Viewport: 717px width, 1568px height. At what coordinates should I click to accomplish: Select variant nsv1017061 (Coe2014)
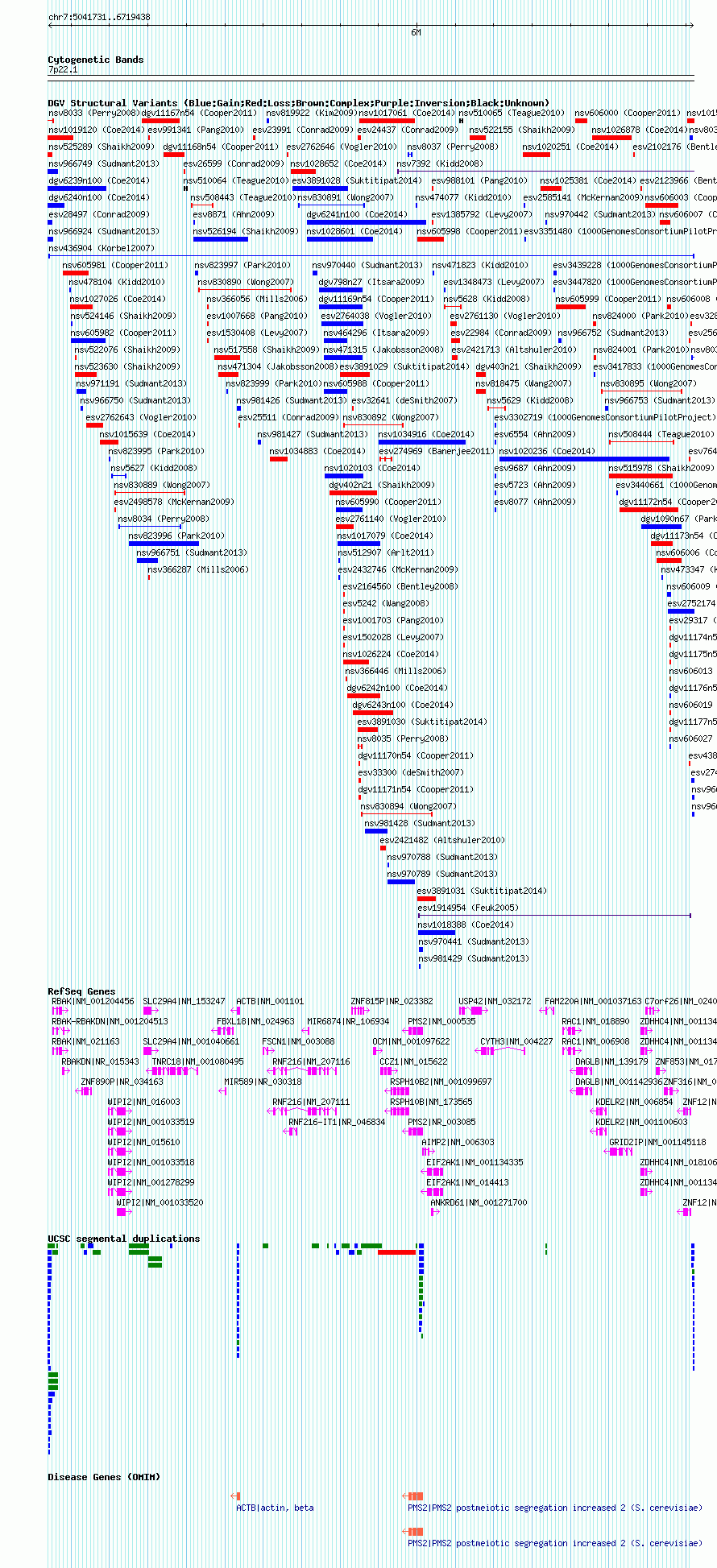point(407,113)
